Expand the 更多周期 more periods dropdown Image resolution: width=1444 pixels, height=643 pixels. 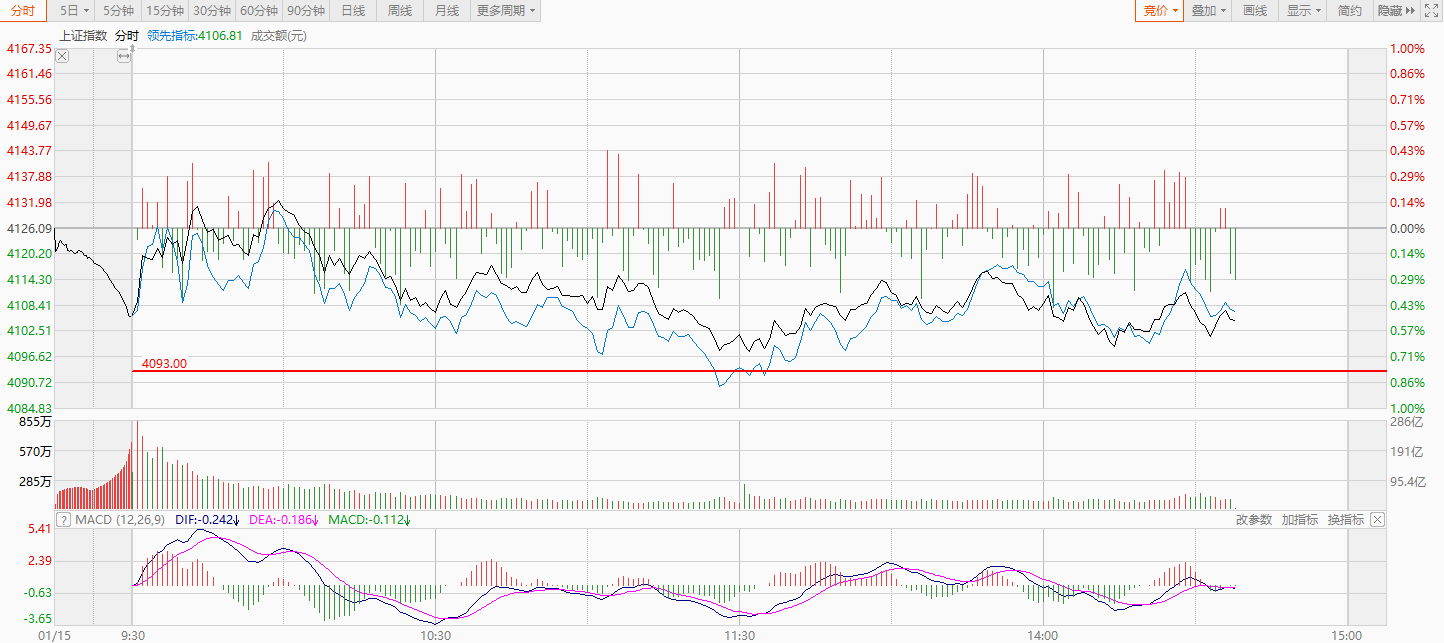[x=505, y=11]
